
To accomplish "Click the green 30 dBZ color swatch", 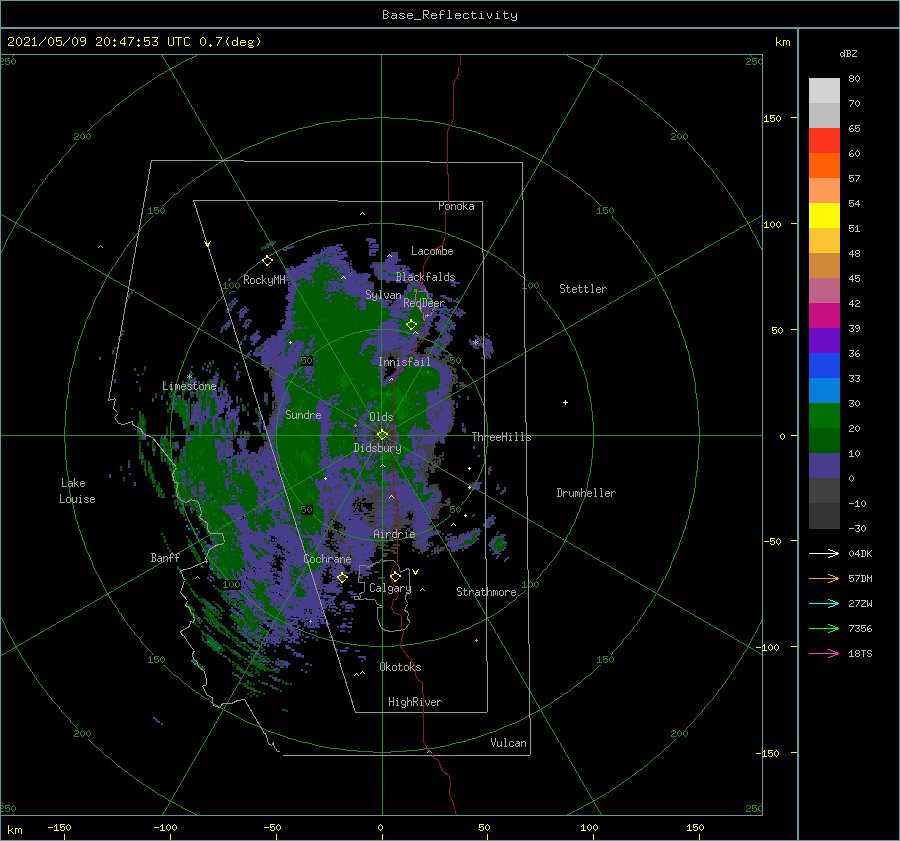I will coord(824,416).
